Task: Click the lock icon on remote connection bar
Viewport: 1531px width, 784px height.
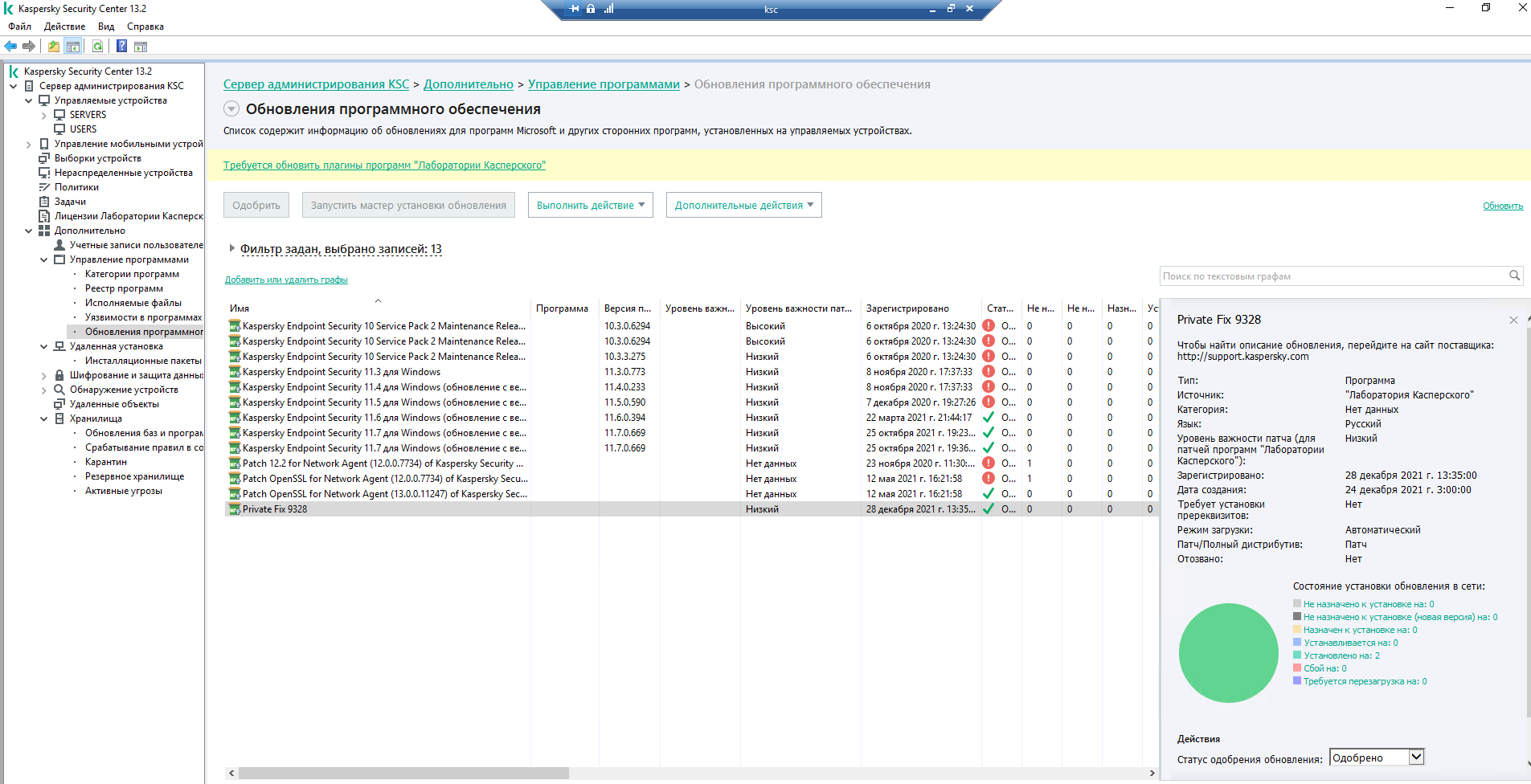Action: pos(591,9)
